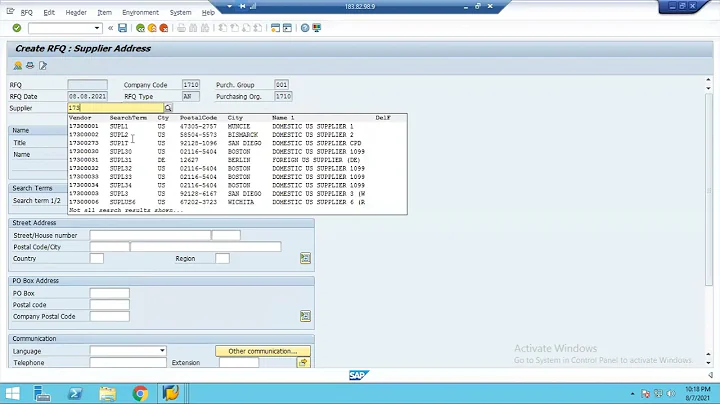Click the blue Help question mark icon
Image resolution: width=720 pixels, height=404 pixels.
305,28
